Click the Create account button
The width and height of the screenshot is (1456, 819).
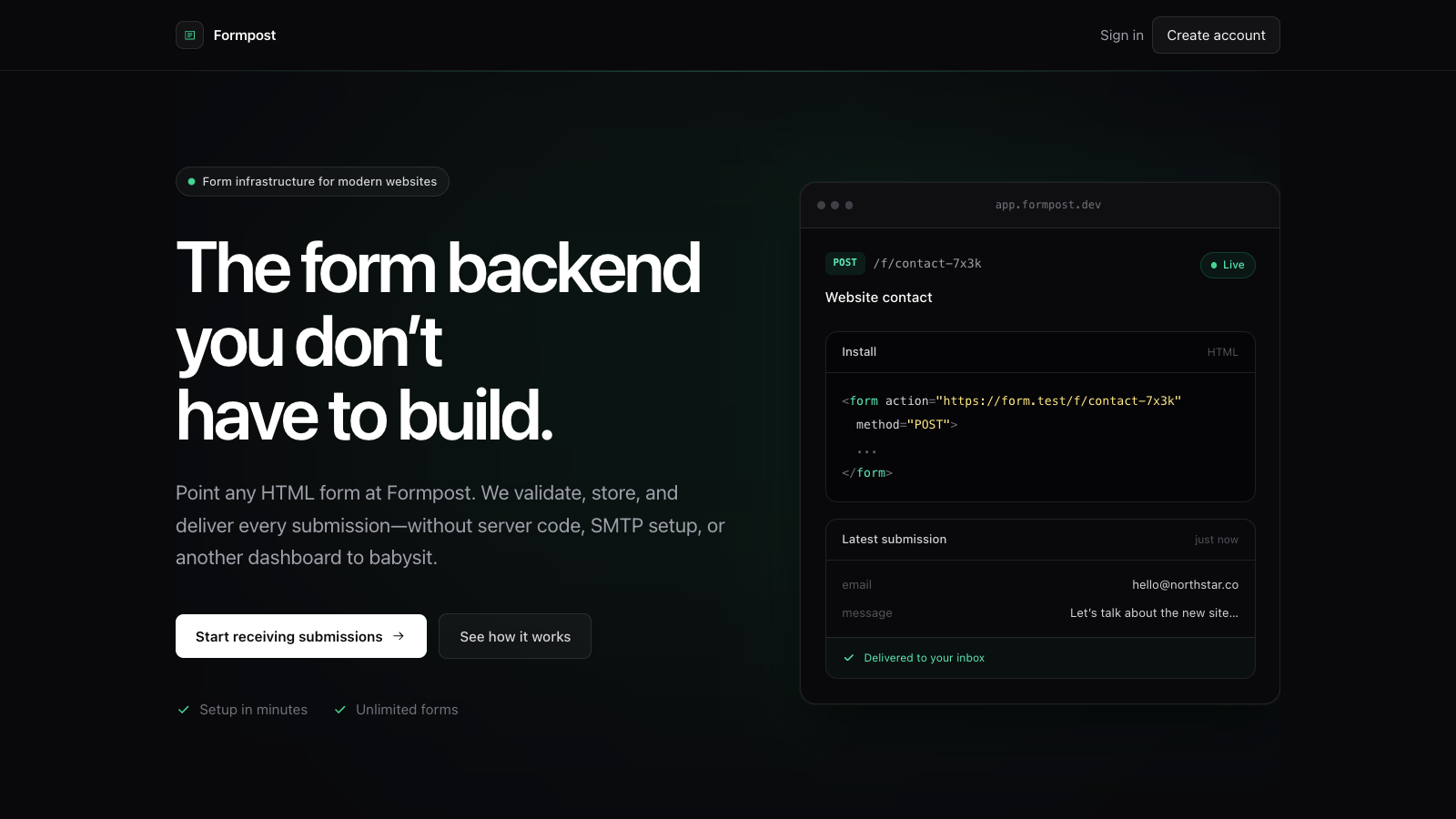[x=1216, y=35]
